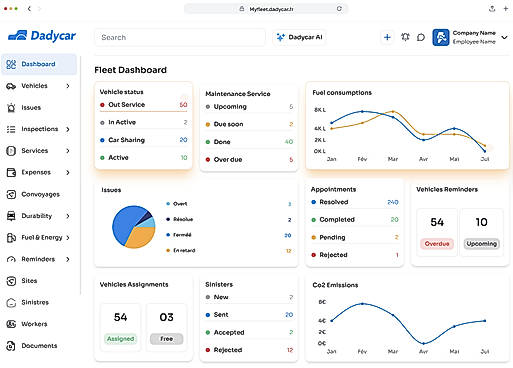Screen dimensions: 513x368
Task: Click the browser back arrow
Action: [x=29, y=9]
